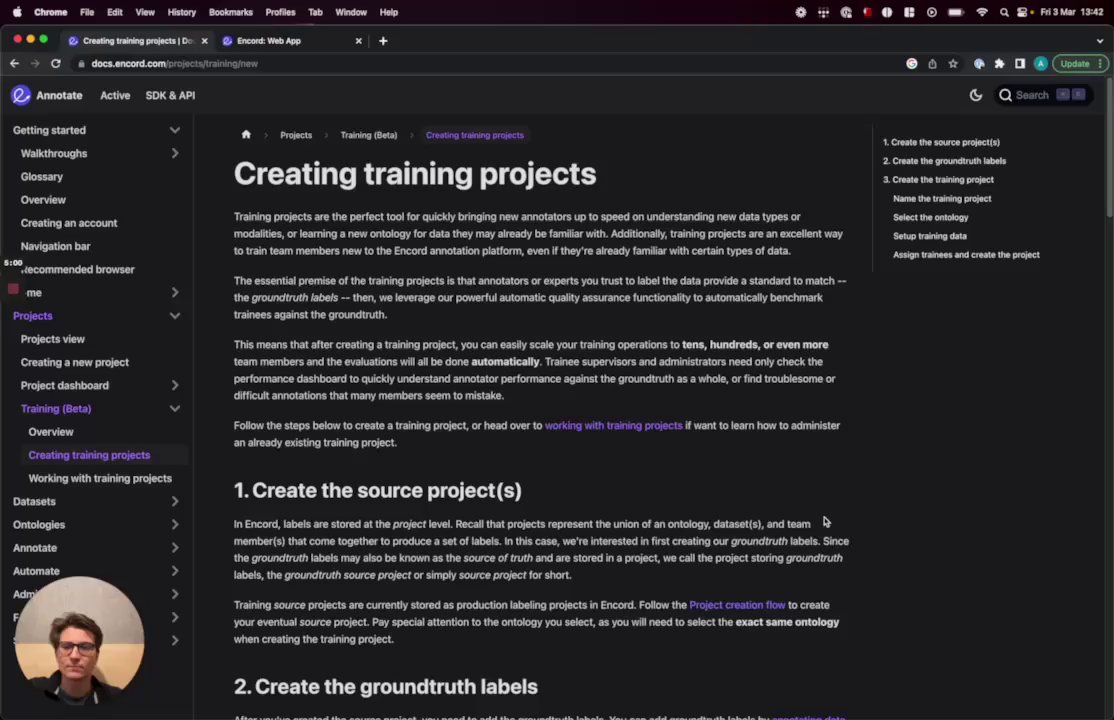Screen dimensions: 1114x720
Task: Switch to Encord: Web App tab
Action: pos(286,41)
